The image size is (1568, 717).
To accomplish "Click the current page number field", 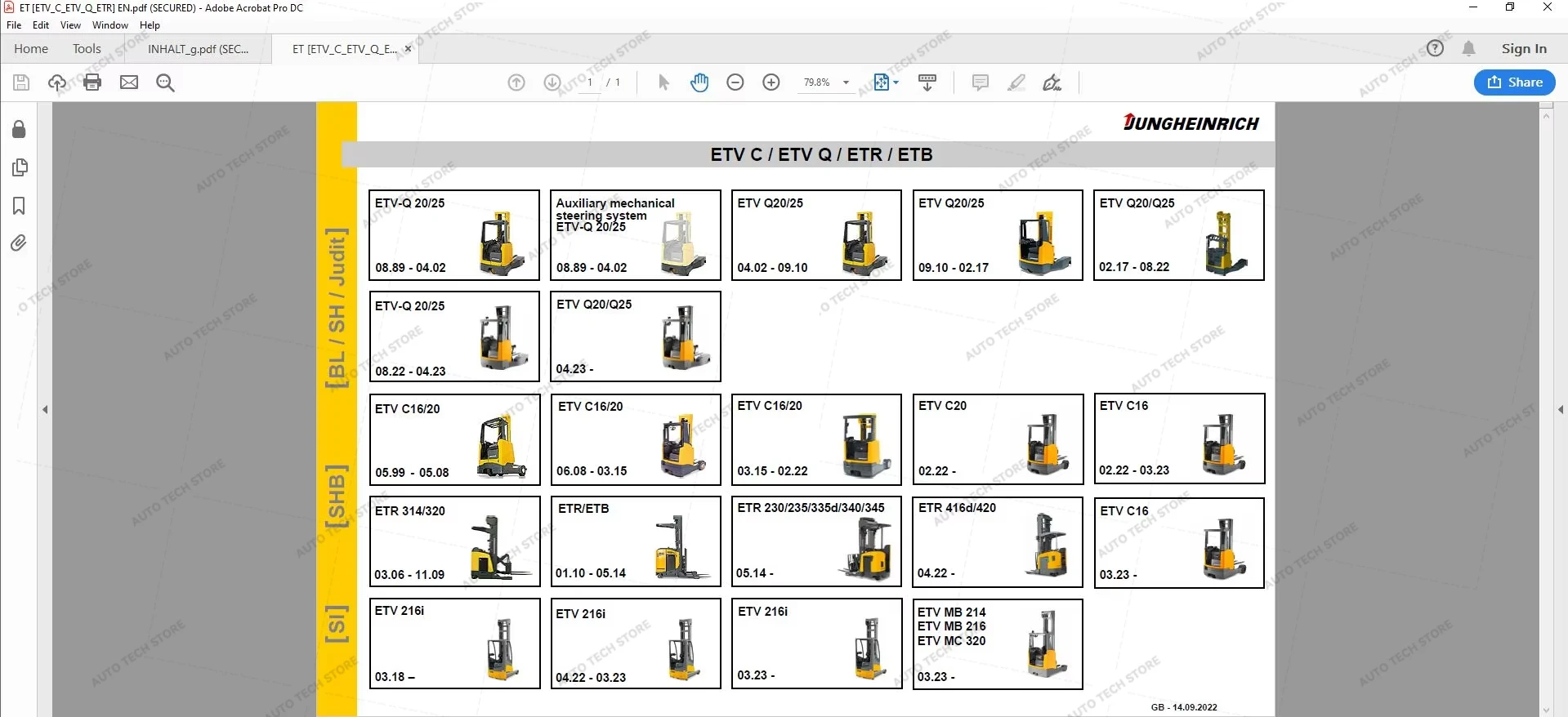I will 589,82.
